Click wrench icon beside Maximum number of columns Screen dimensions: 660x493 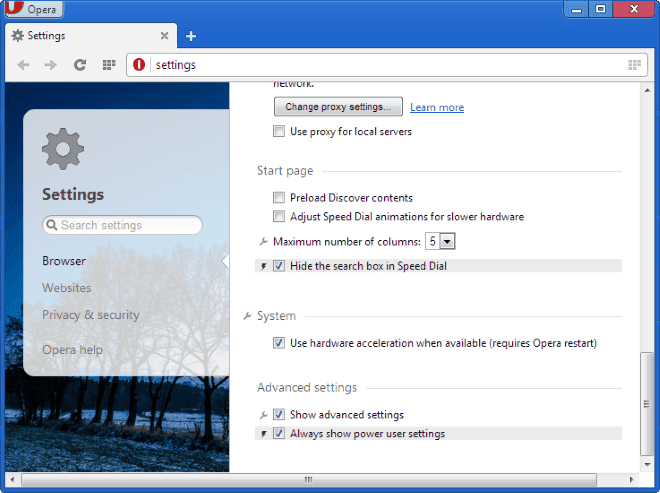(x=263, y=242)
